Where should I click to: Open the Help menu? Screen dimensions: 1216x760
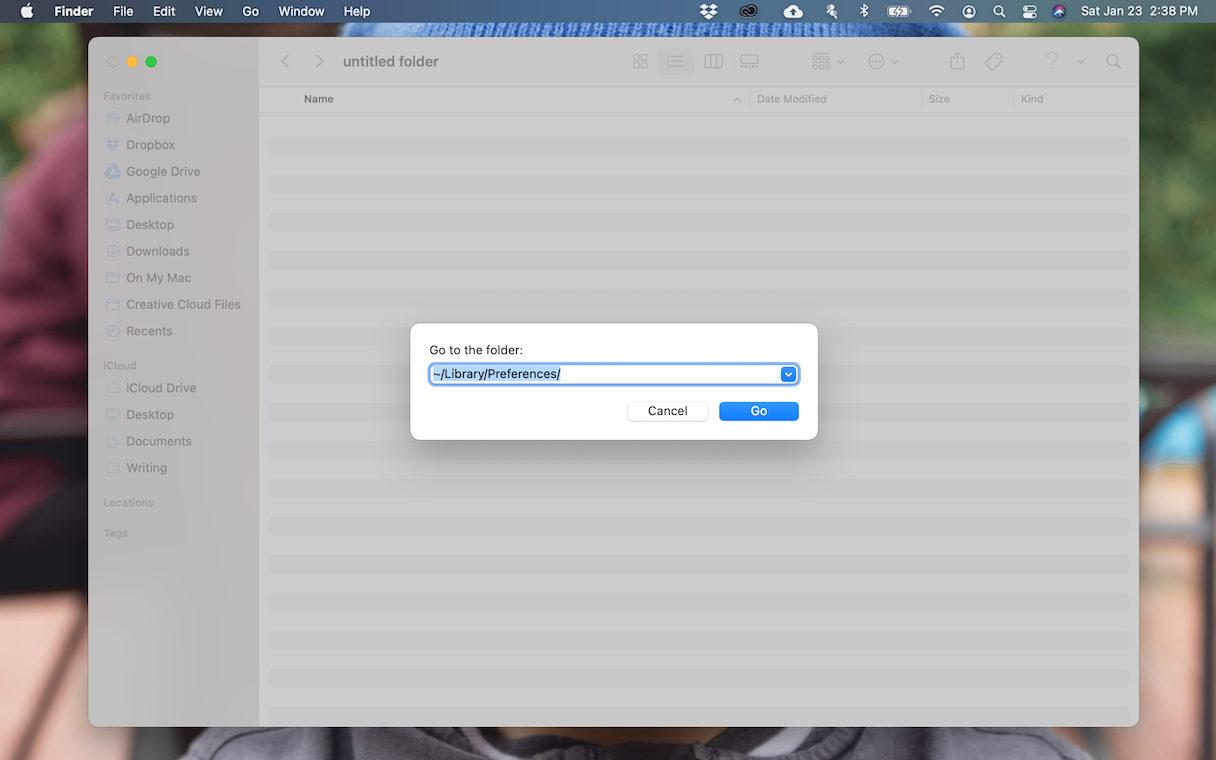(357, 11)
